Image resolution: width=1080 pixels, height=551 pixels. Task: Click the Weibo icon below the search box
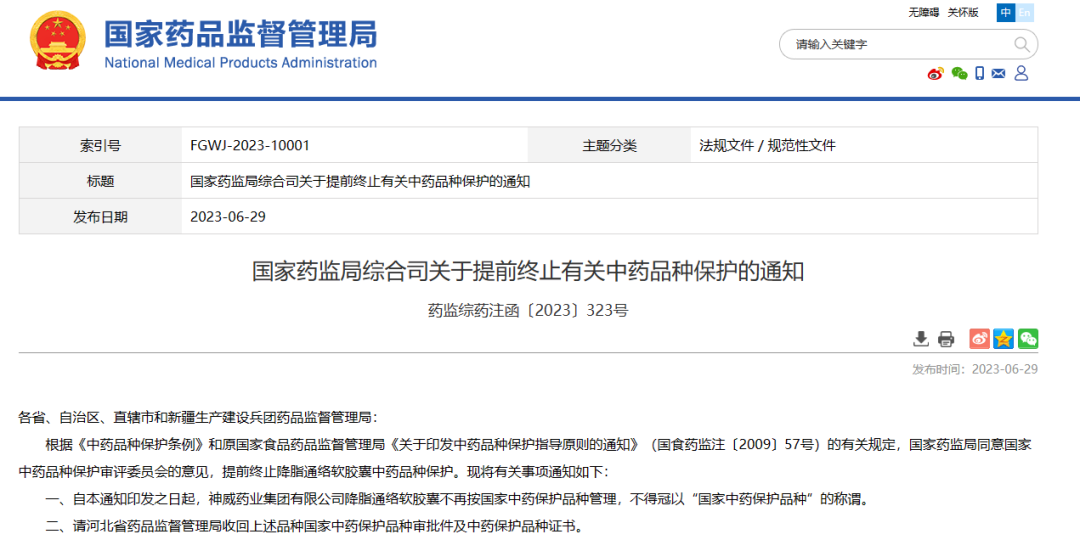(935, 73)
